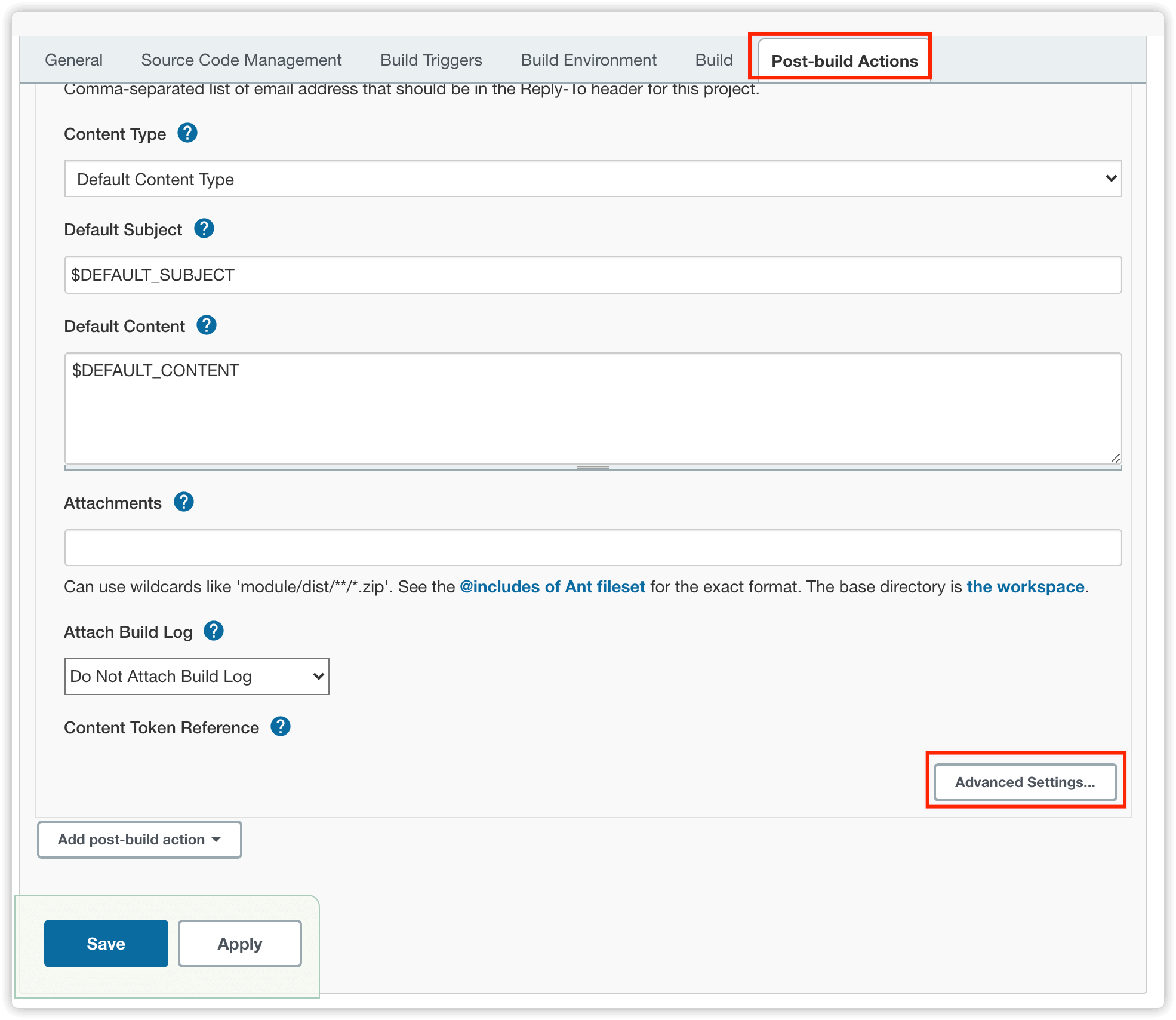The width and height of the screenshot is (1176, 1020).
Task: Click the Add post-build action button
Action: [x=140, y=839]
